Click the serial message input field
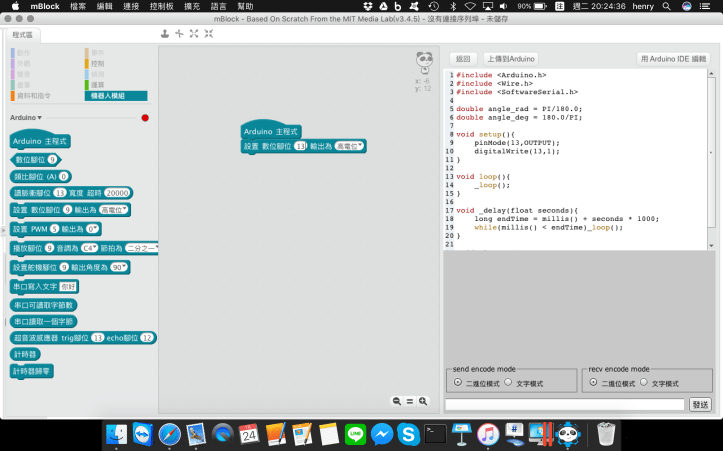This screenshot has height=451, width=723. pos(565,404)
